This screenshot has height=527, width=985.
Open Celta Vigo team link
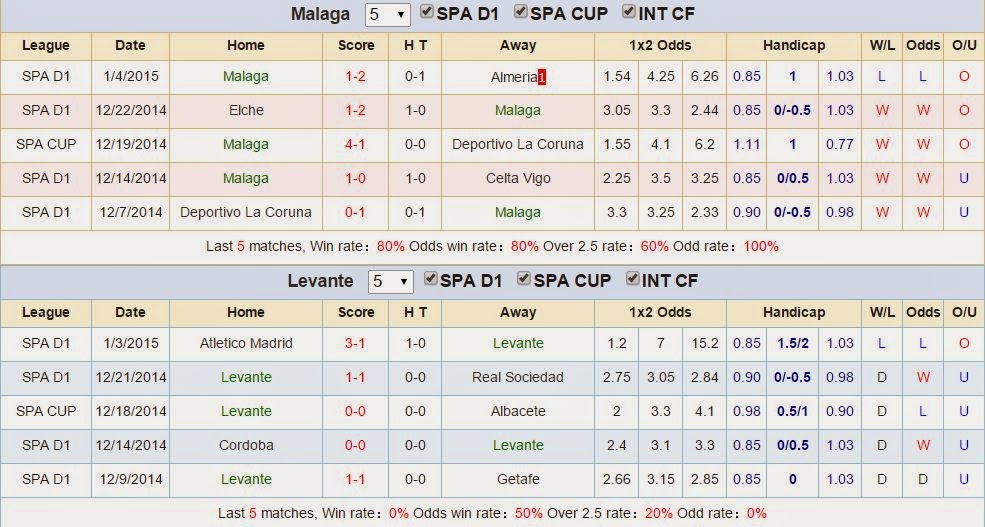pyautogui.click(x=518, y=178)
